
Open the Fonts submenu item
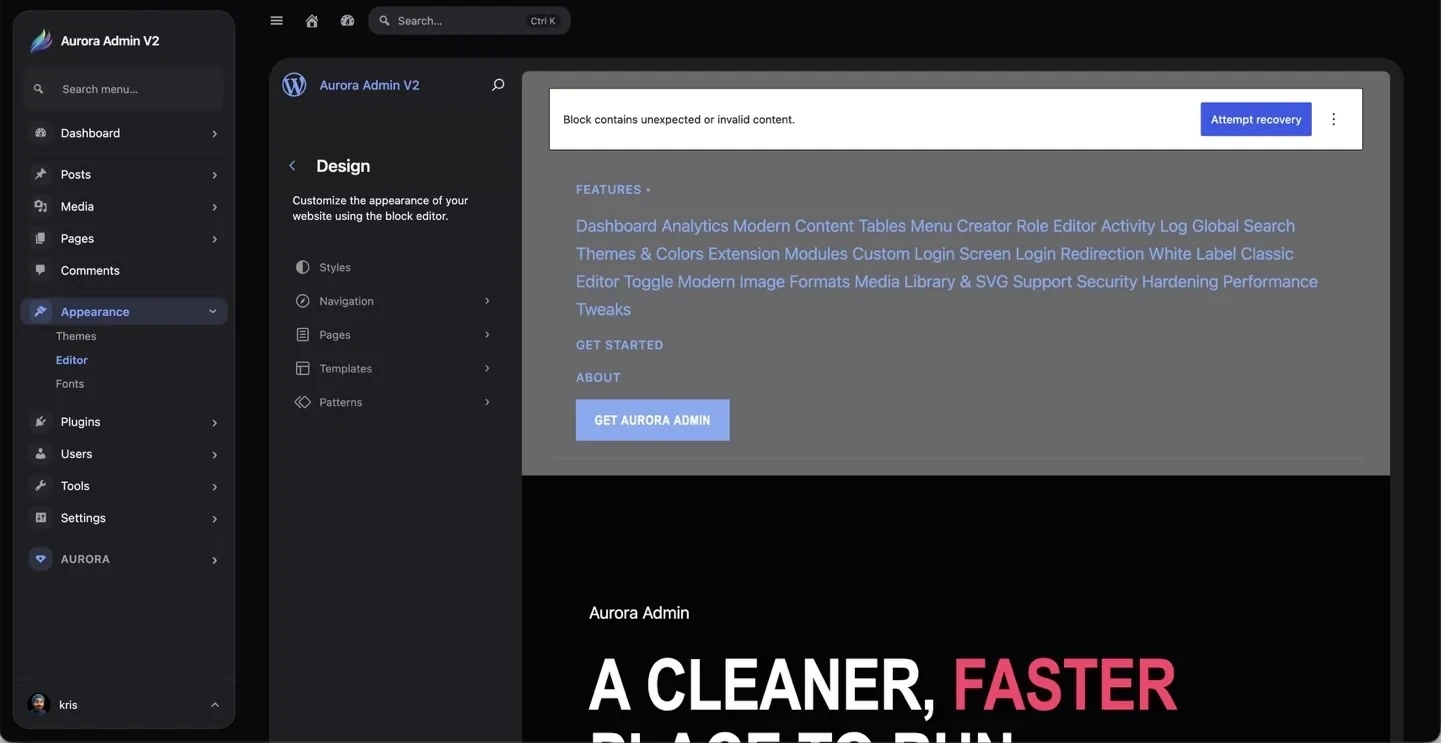click(70, 384)
